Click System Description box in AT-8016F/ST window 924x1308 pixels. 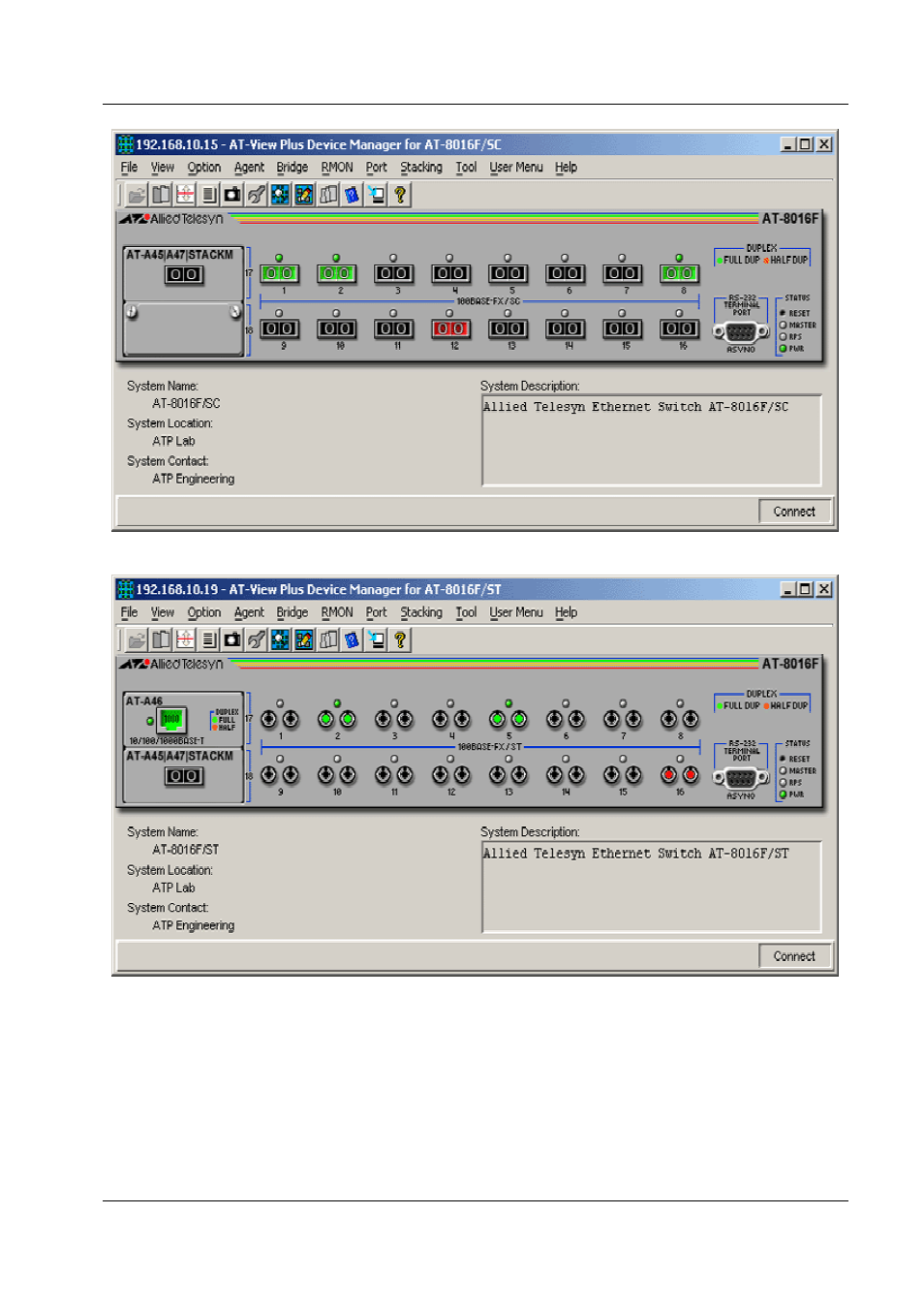tap(652, 887)
